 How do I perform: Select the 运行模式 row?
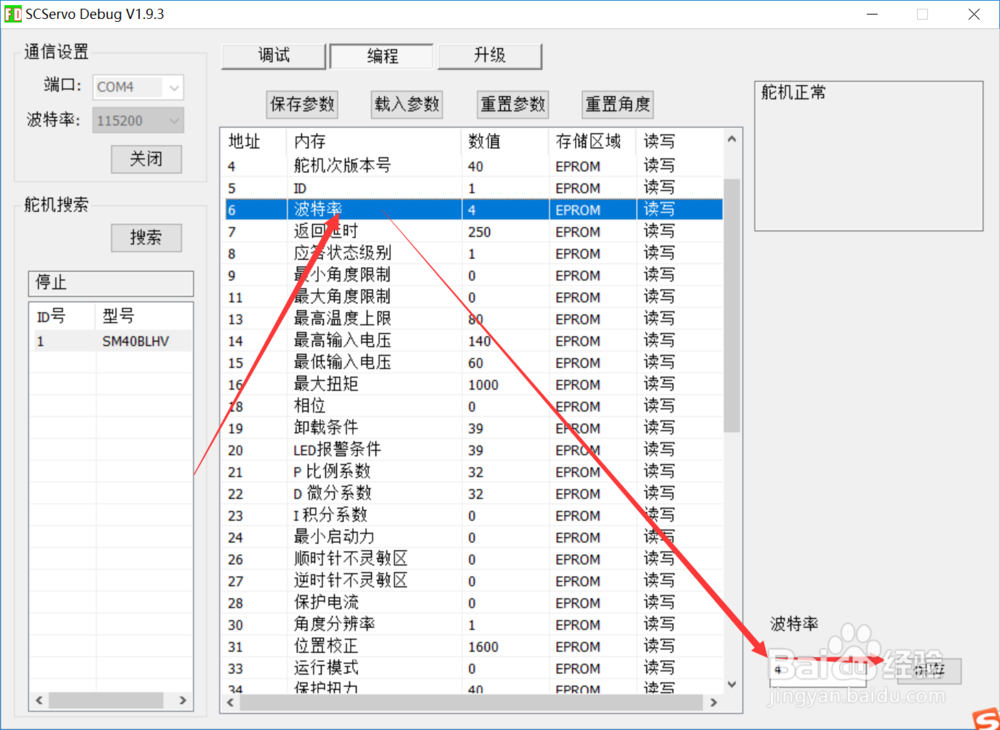click(474, 668)
